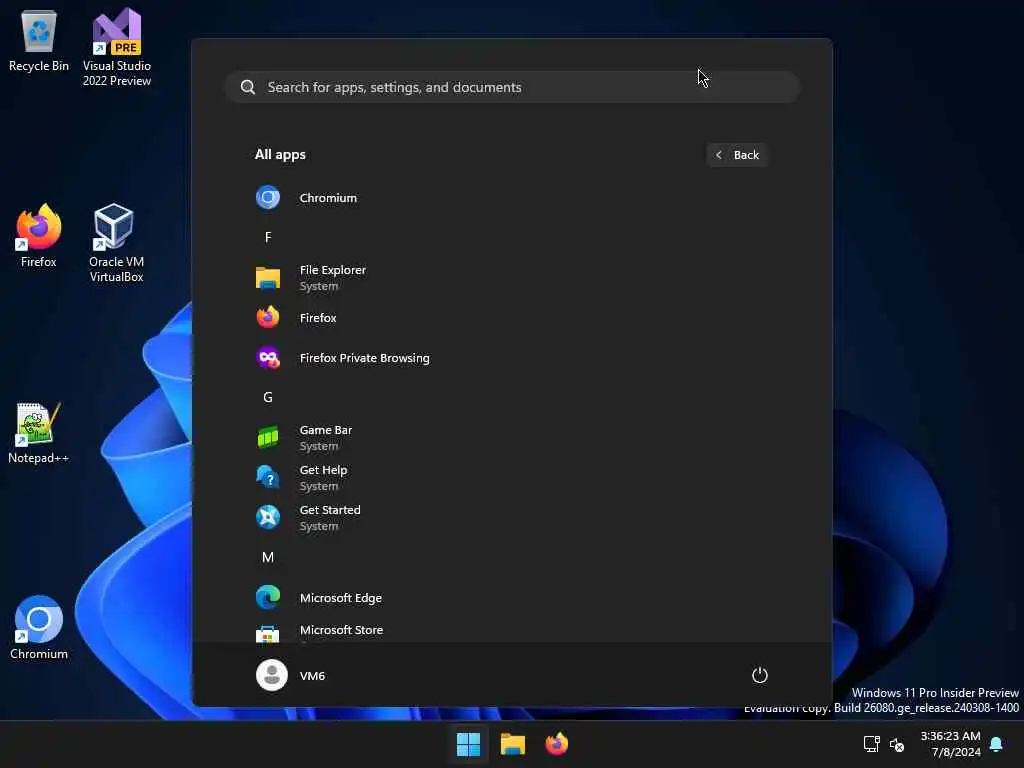Select Oracle VM VirtualBox desktop shortcut
This screenshot has height=768, width=1024.
pos(116,243)
